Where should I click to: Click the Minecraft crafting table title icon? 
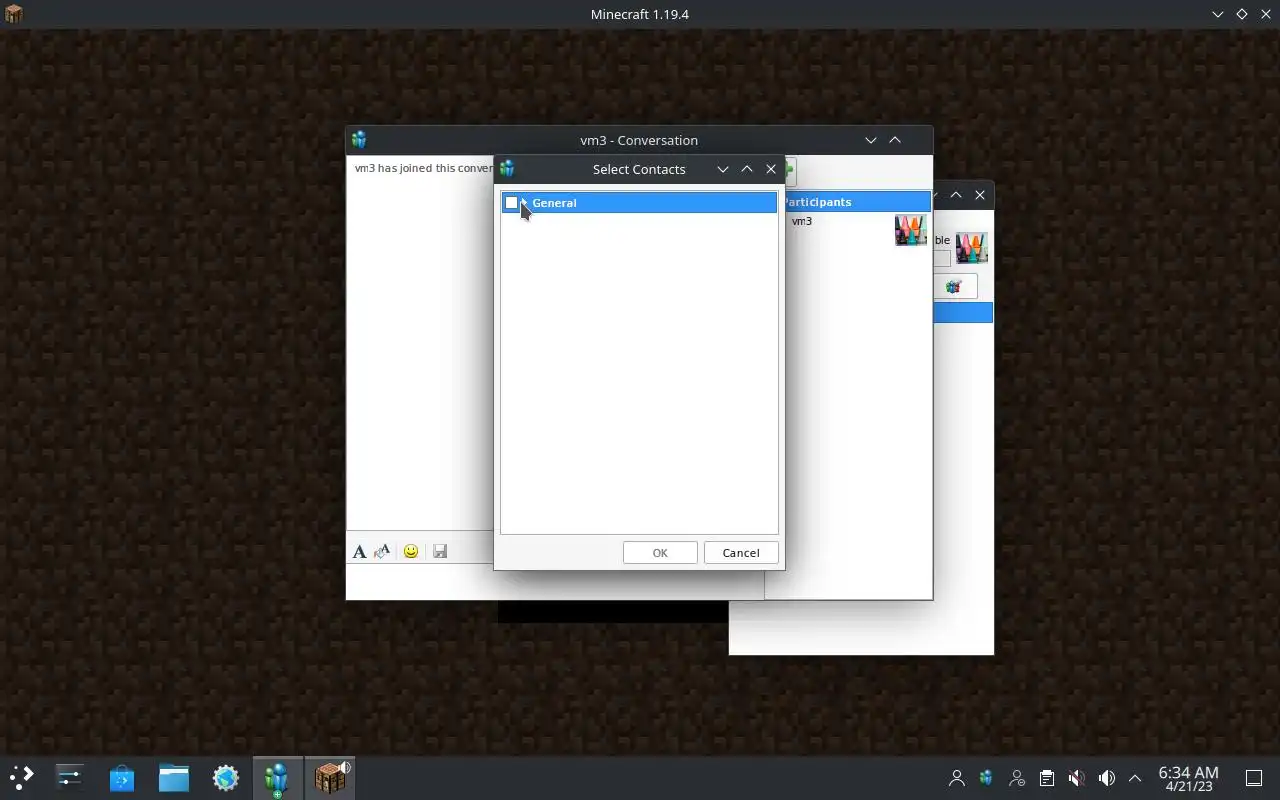(14, 14)
